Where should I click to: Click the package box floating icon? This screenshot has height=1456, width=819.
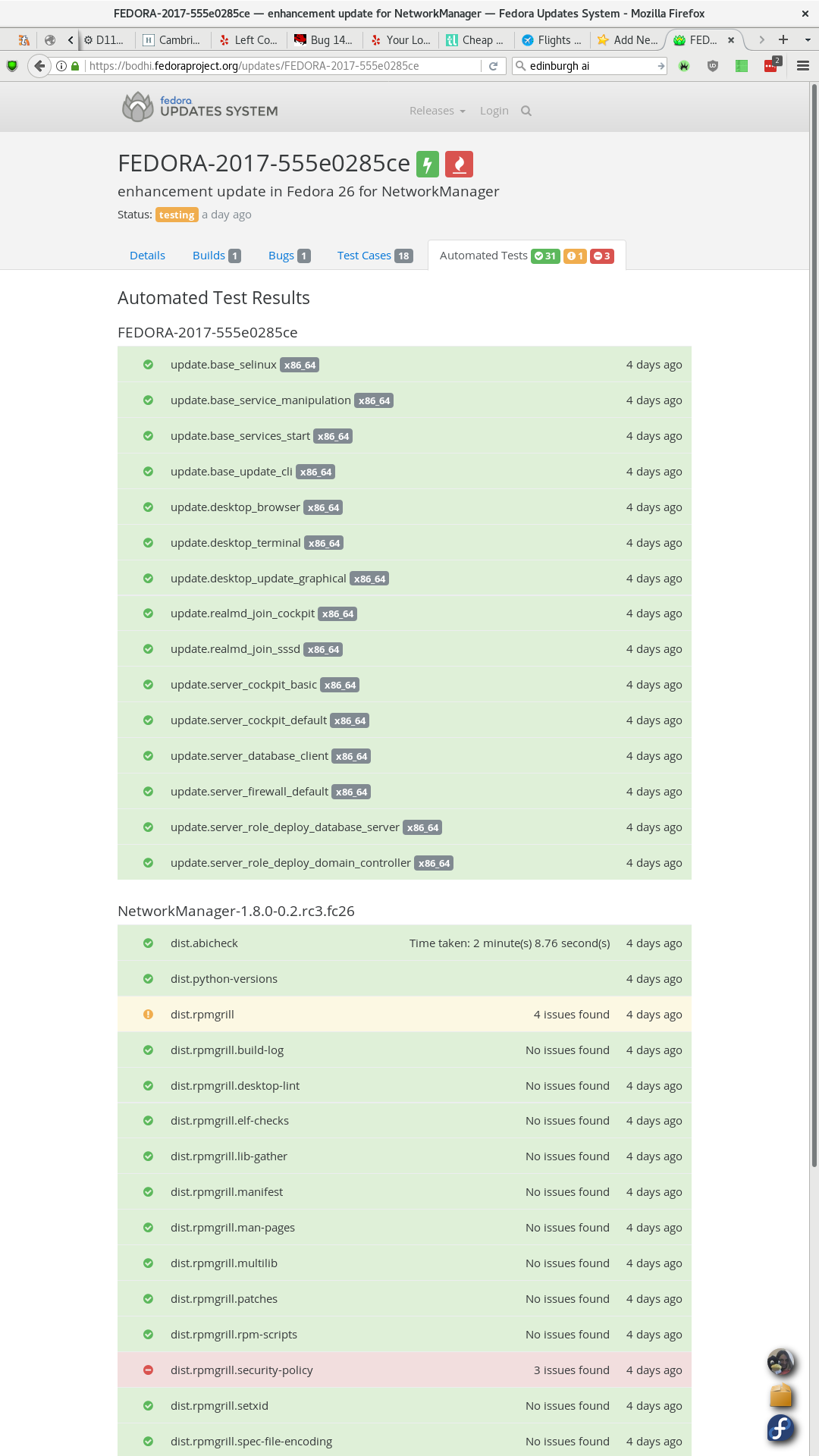tap(780, 1395)
